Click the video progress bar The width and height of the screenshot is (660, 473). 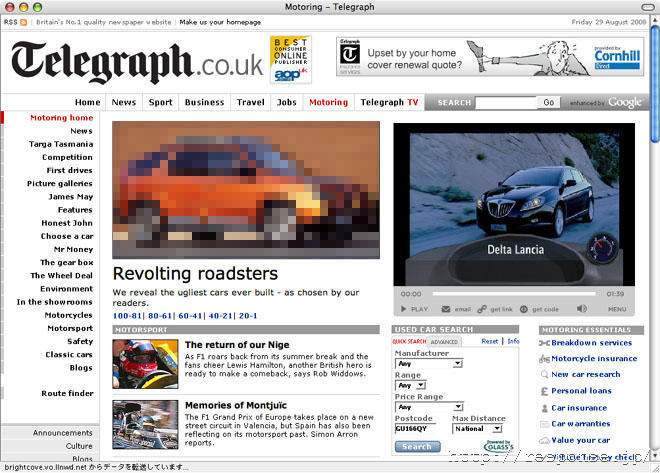pos(514,294)
